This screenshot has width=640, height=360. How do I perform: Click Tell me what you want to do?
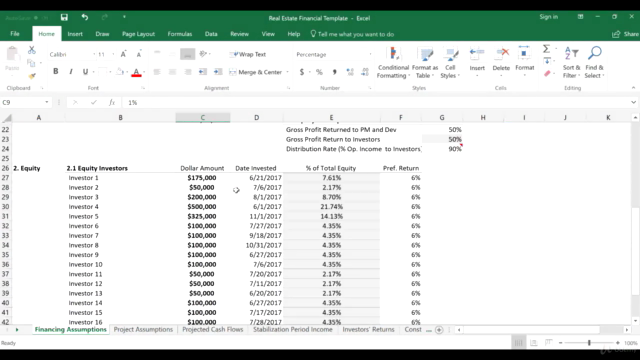coord(352,34)
